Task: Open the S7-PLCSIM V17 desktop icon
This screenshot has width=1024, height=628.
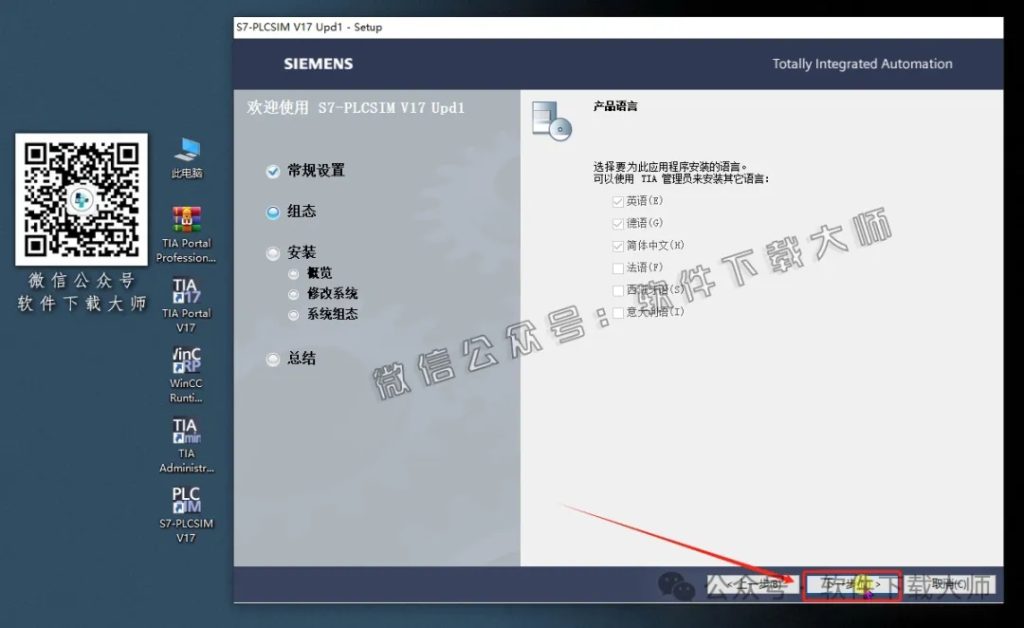Action: point(185,500)
